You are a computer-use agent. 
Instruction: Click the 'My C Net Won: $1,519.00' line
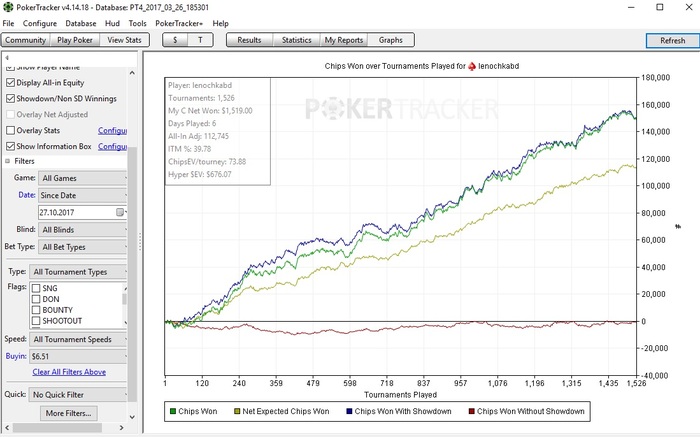210,111
